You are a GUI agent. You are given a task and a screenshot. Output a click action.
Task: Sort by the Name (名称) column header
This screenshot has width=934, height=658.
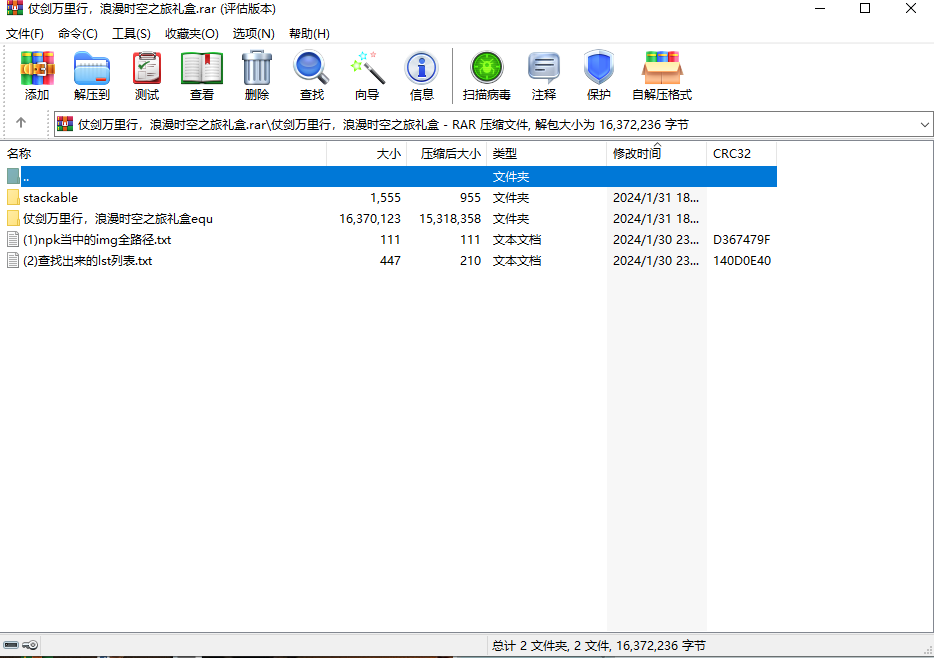point(20,154)
